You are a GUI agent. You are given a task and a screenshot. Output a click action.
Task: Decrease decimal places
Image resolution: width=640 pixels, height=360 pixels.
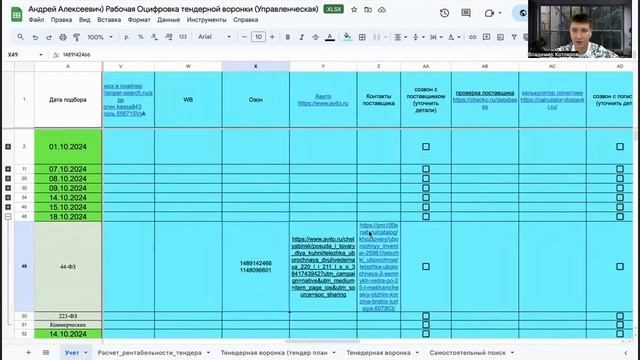point(154,37)
